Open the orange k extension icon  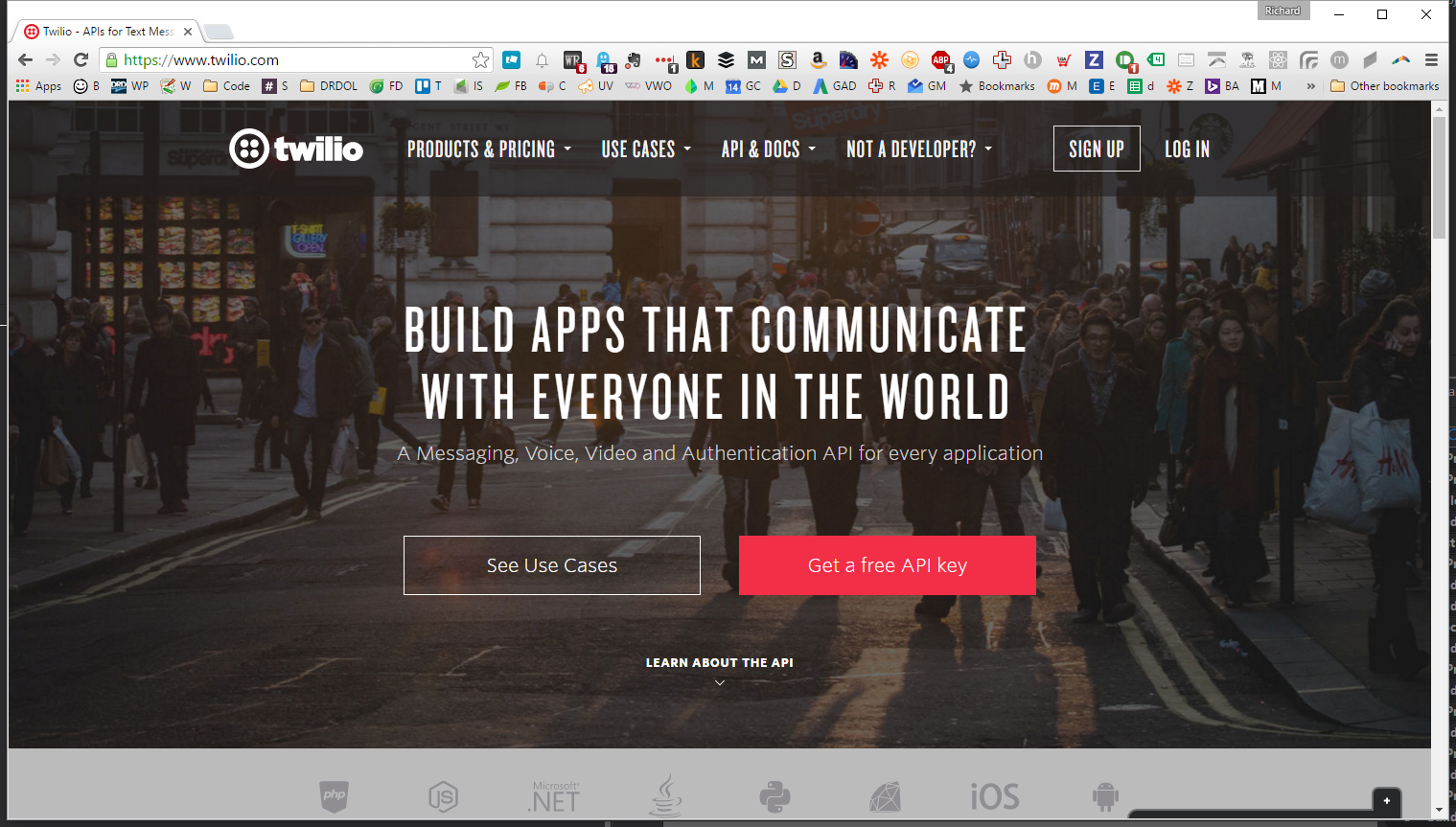click(x=695, y=59)
